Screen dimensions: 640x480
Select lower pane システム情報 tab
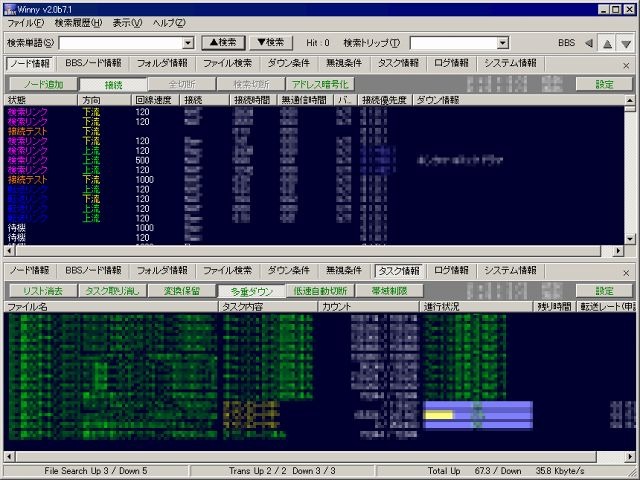click(x=510, y=270)
